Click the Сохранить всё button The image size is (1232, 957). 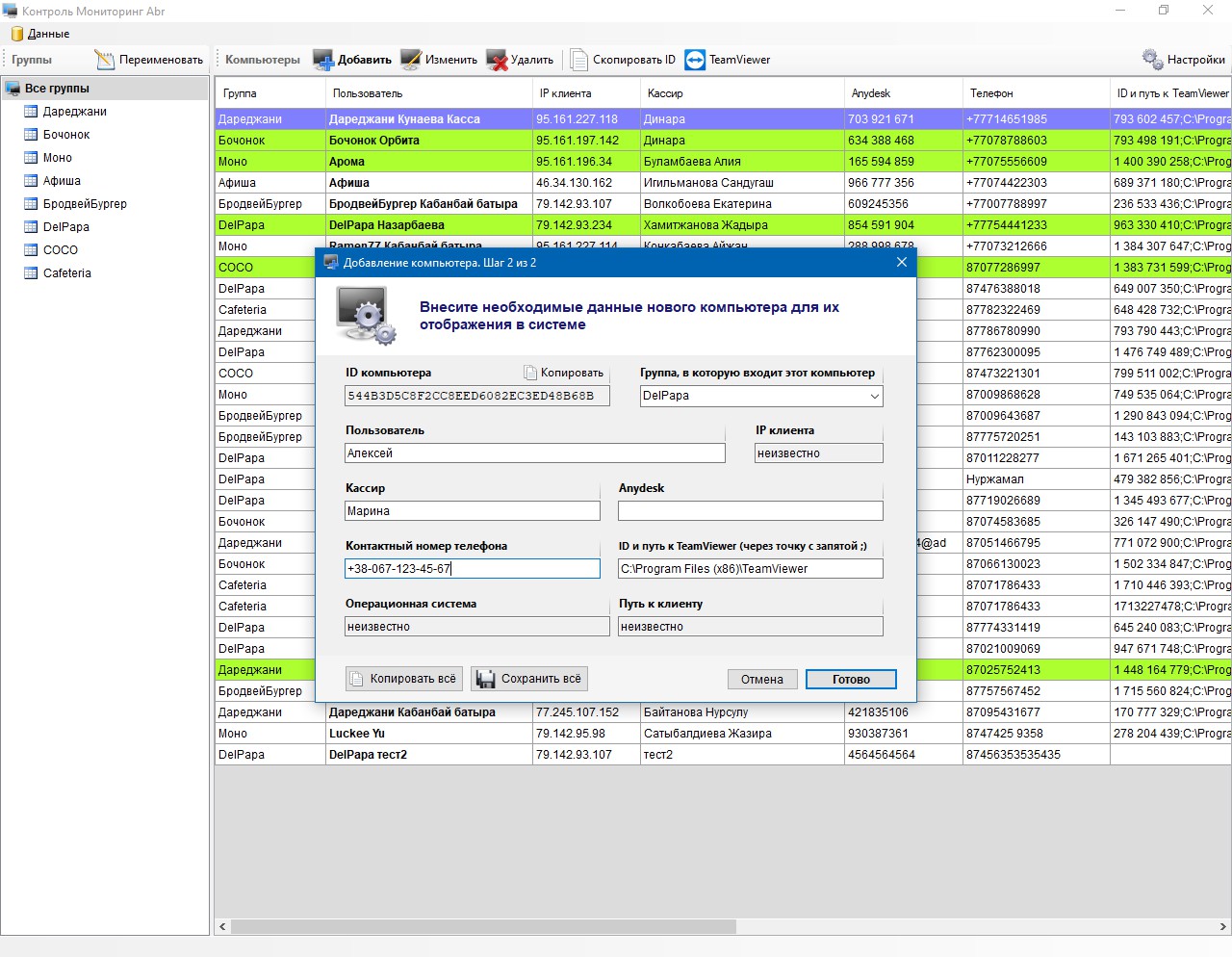pyautogui.click(x=529, y=679)
